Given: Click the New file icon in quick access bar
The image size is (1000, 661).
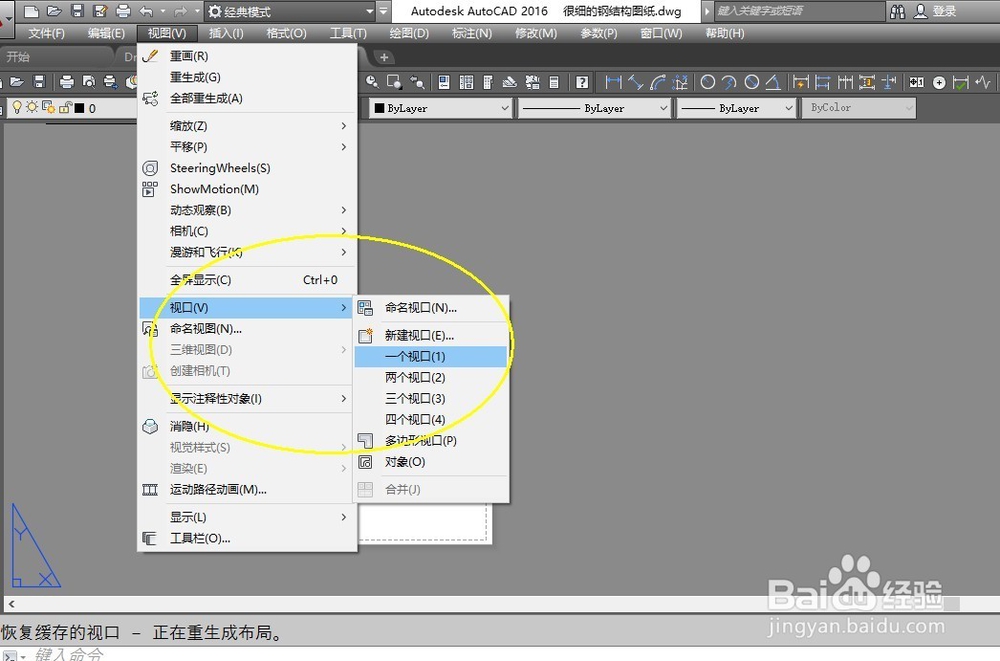Looking at the screenshot, I should pyautogui.click(x=31, y=11).
